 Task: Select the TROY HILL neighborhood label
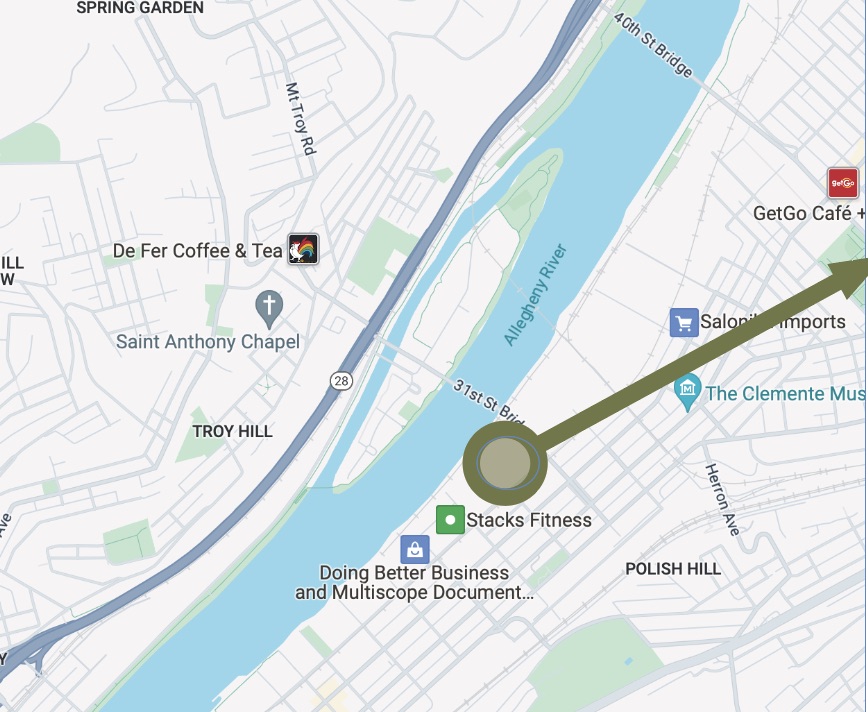(x=232, y=431)
